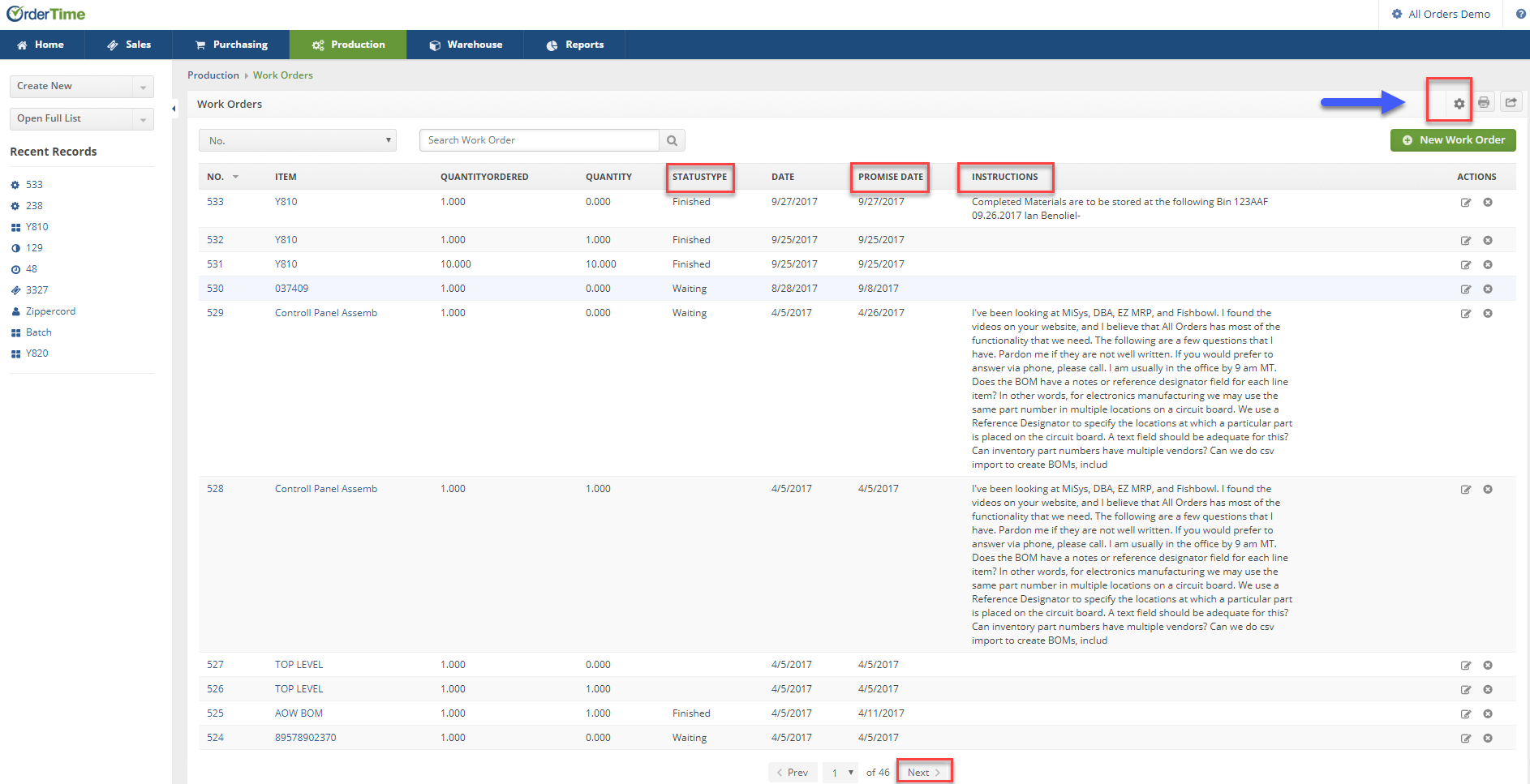Viewport: 1530px width, 784px height.
Task: Open item Controll Panel Assemb on order 529
Action: click(x=326, y=313)
